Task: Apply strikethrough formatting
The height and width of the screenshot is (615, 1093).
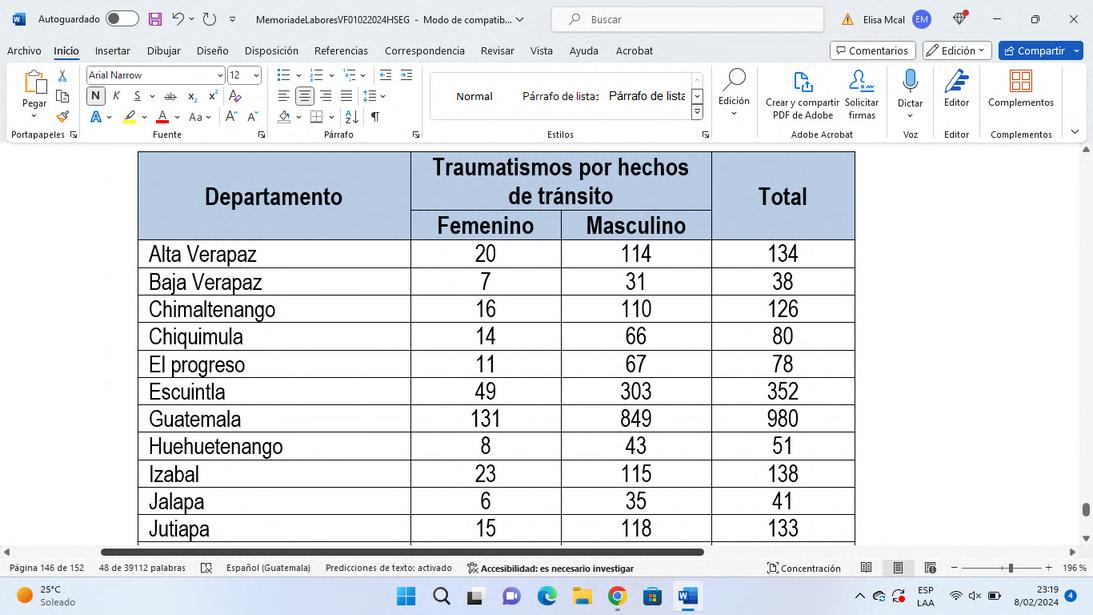Action: click(x=170, y=96)
